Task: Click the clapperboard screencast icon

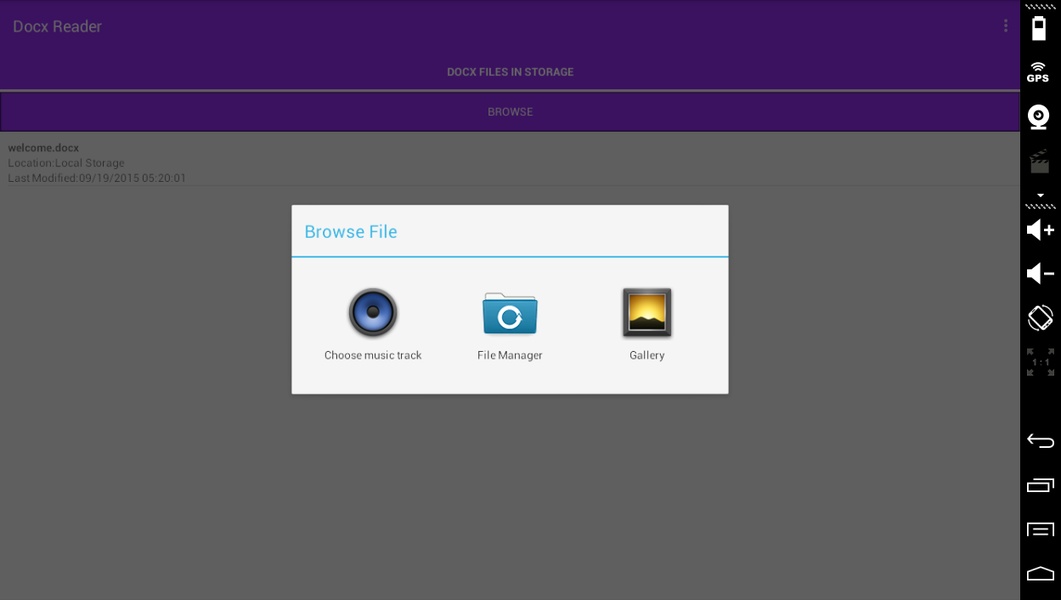Action: 1039,162
